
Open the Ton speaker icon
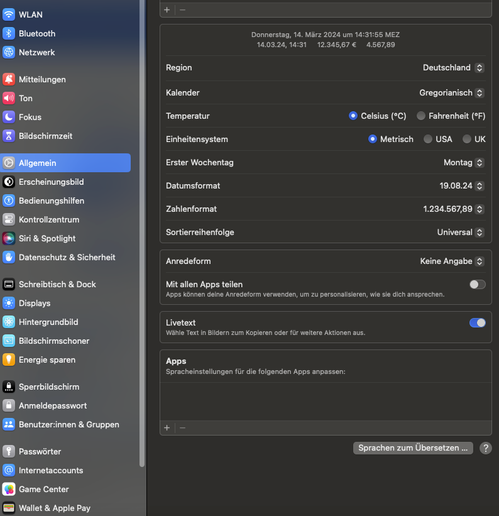coord(9,98)
